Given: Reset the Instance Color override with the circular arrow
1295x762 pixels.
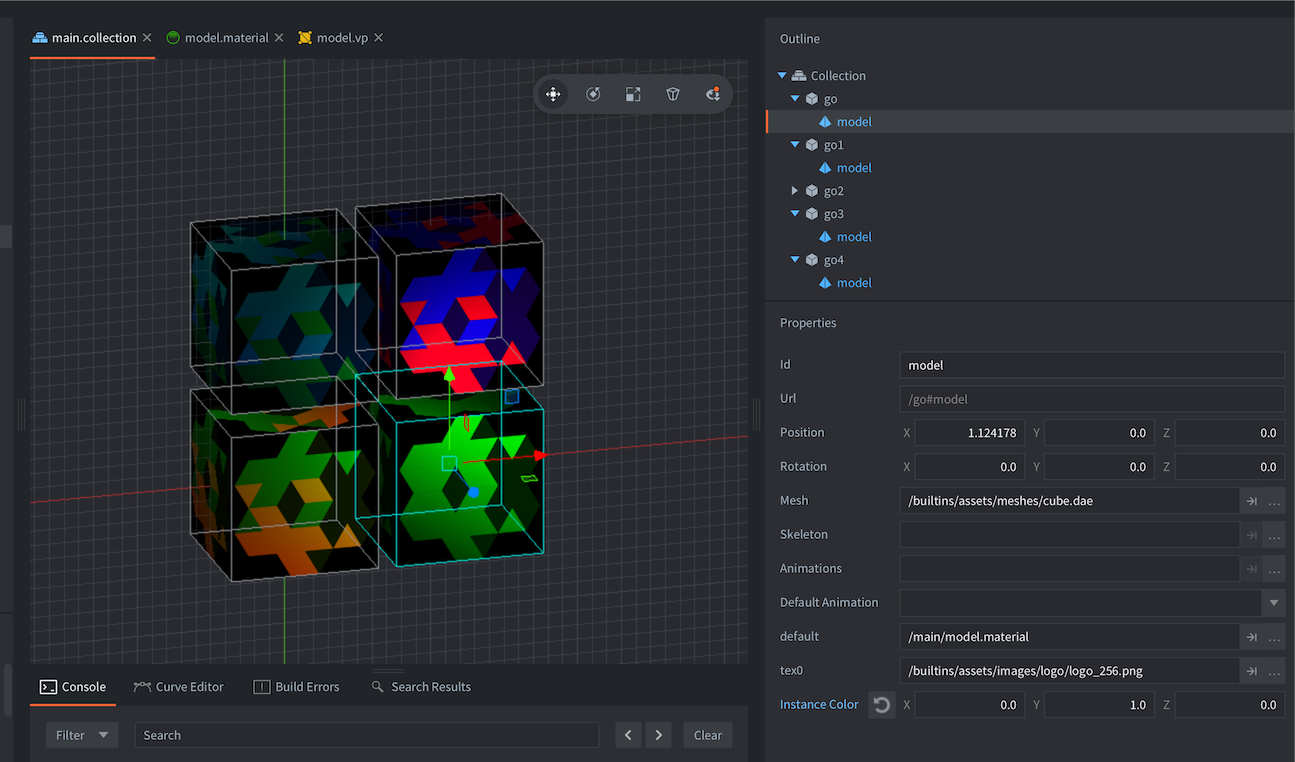Looking at the screenshot, I should 881,704.
